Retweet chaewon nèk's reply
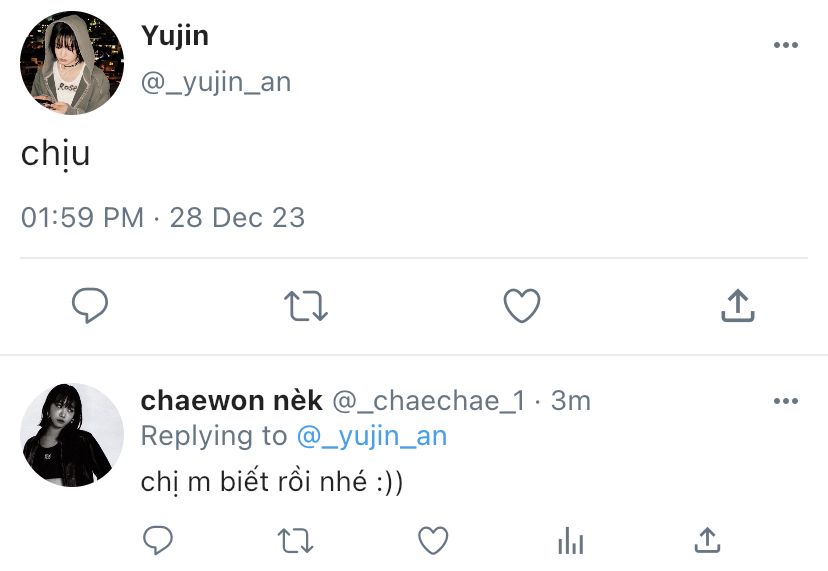Viewport: 828px width, 571px height. [x=295, y=541]
